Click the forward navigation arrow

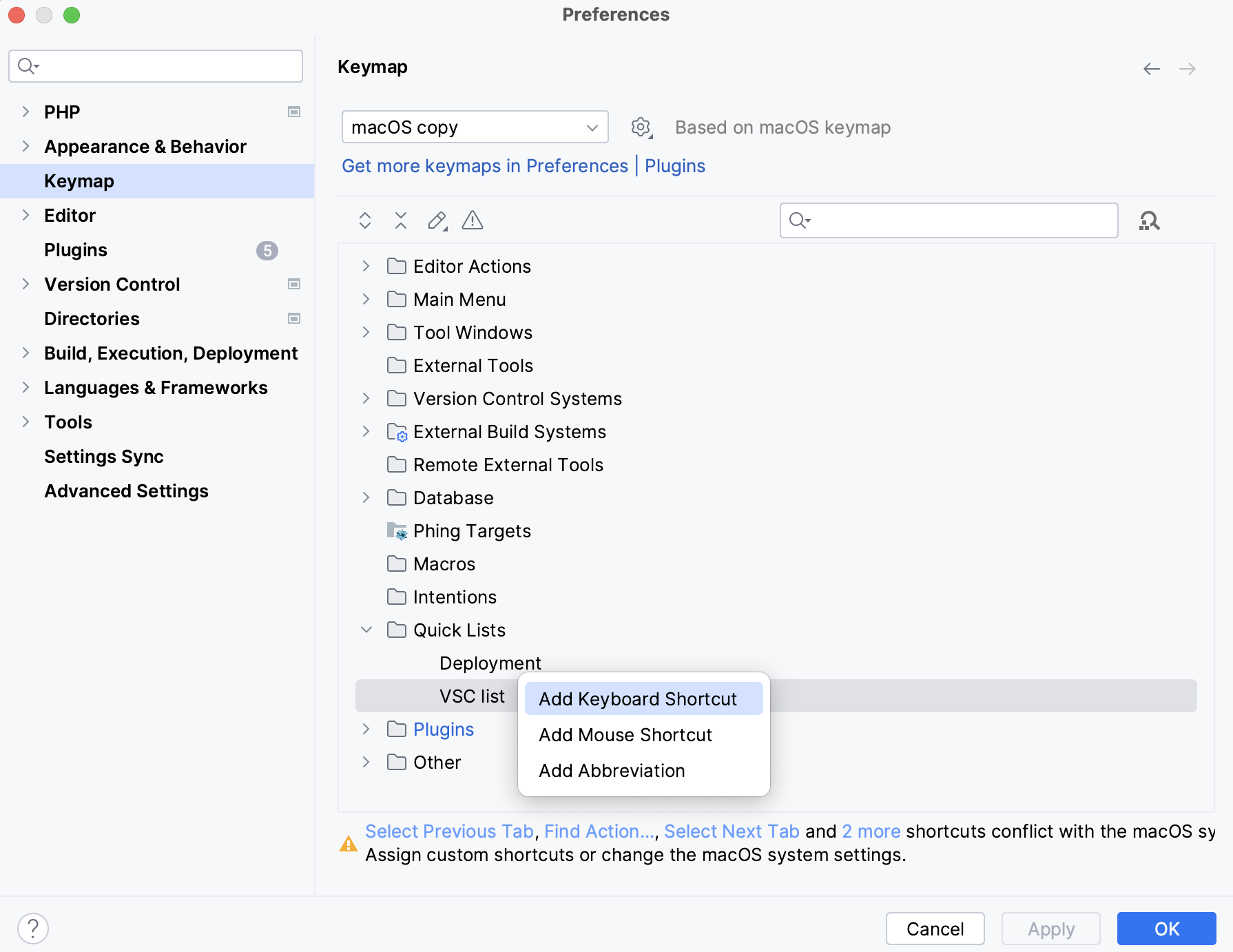[1188, 69]
